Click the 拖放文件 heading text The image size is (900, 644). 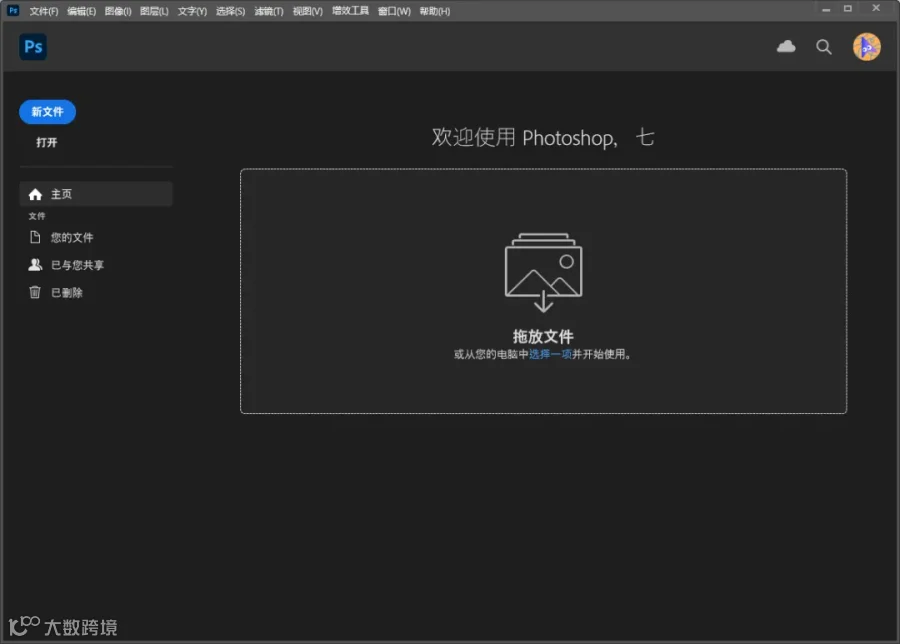click(543, 336)
